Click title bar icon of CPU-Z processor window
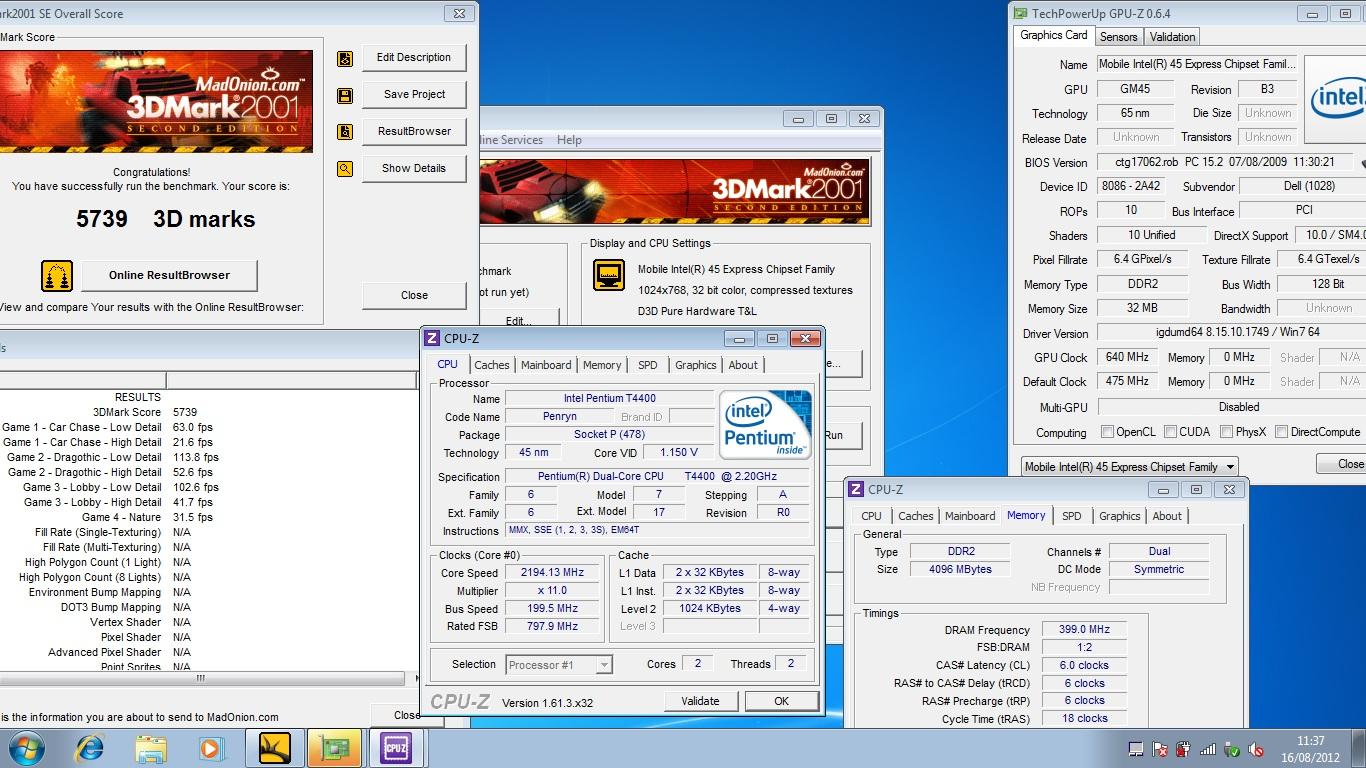Screen dimensions: 1366x768 [432, 339]
